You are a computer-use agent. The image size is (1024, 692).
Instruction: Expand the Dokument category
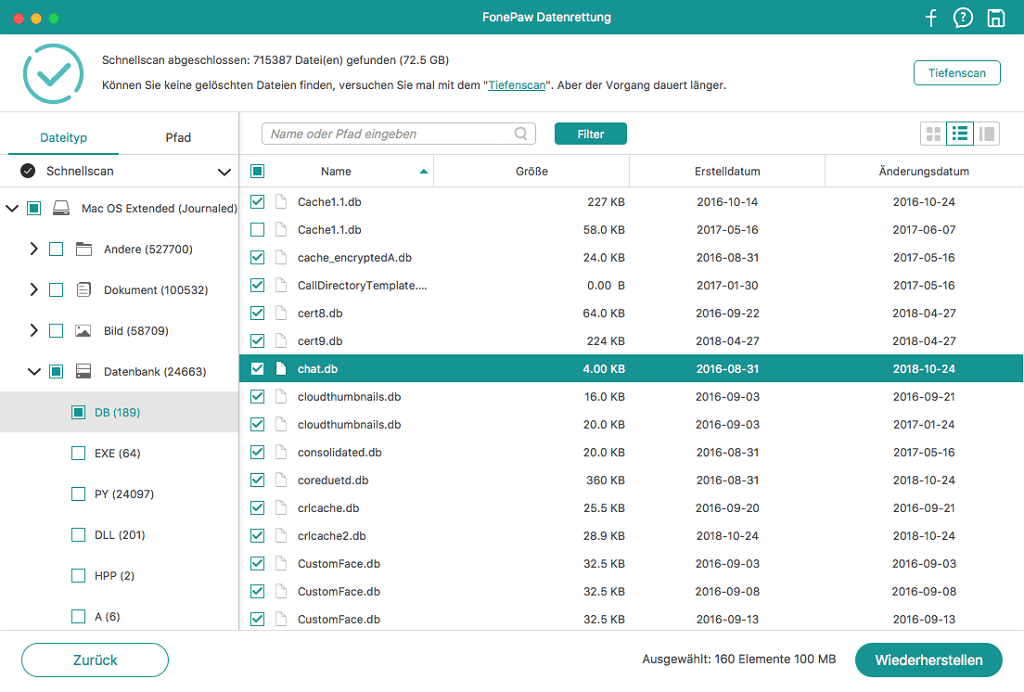(x=34, y=290)
